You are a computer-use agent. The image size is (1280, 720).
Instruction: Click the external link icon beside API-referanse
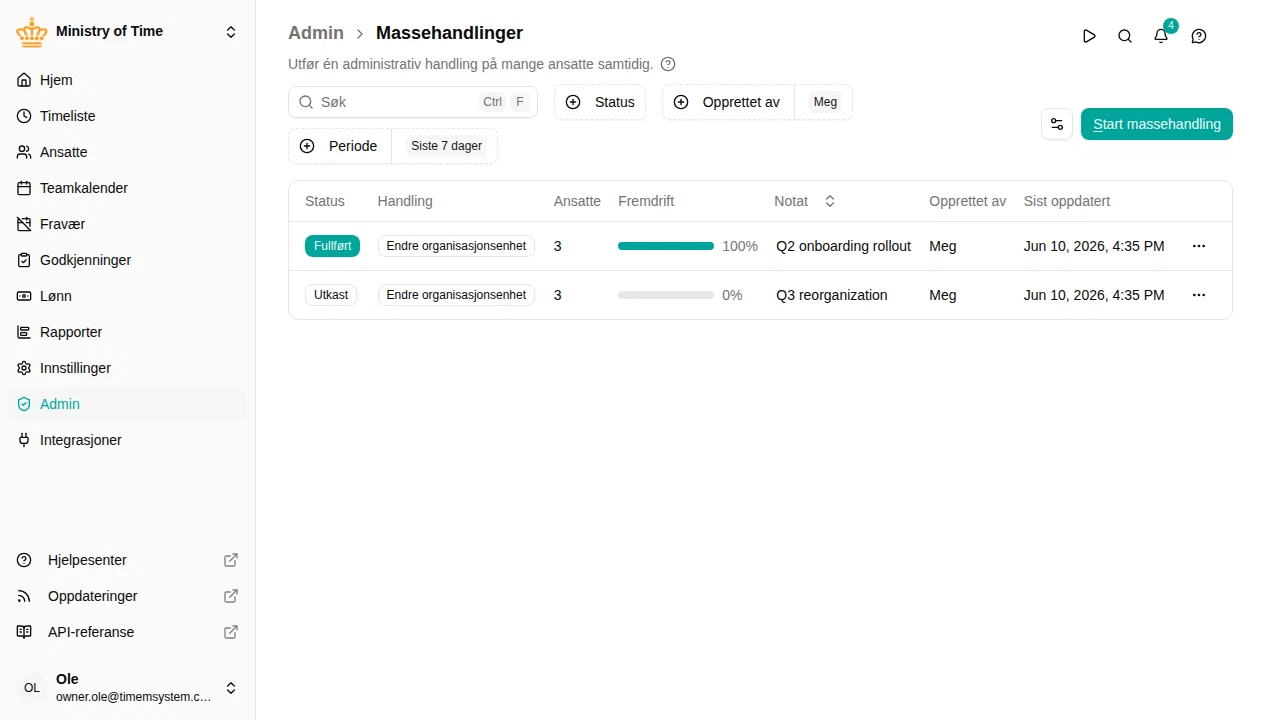click(231, 632)
